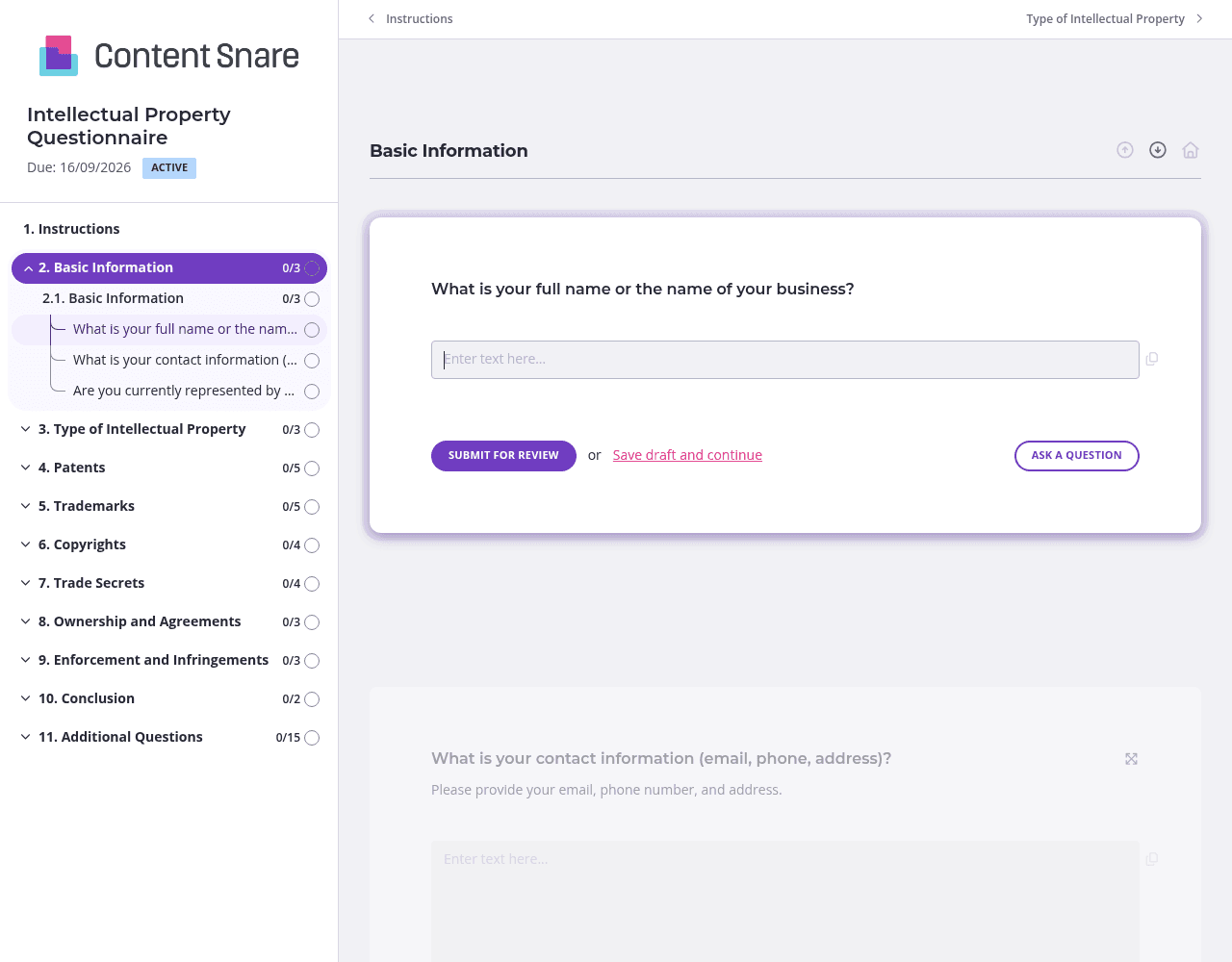Select 2.1. Basic Information subsection
This screenshot has width=1232, height=962.
113,298
